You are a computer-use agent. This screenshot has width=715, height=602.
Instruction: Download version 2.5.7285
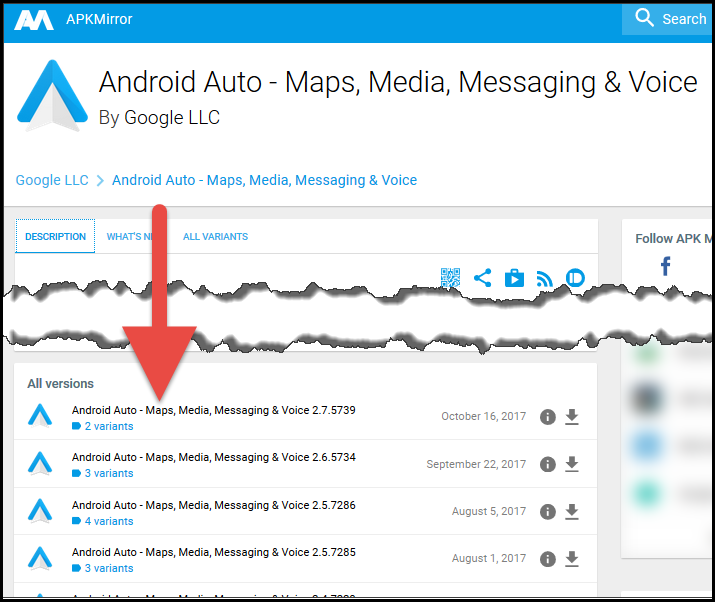pos(572,559)
